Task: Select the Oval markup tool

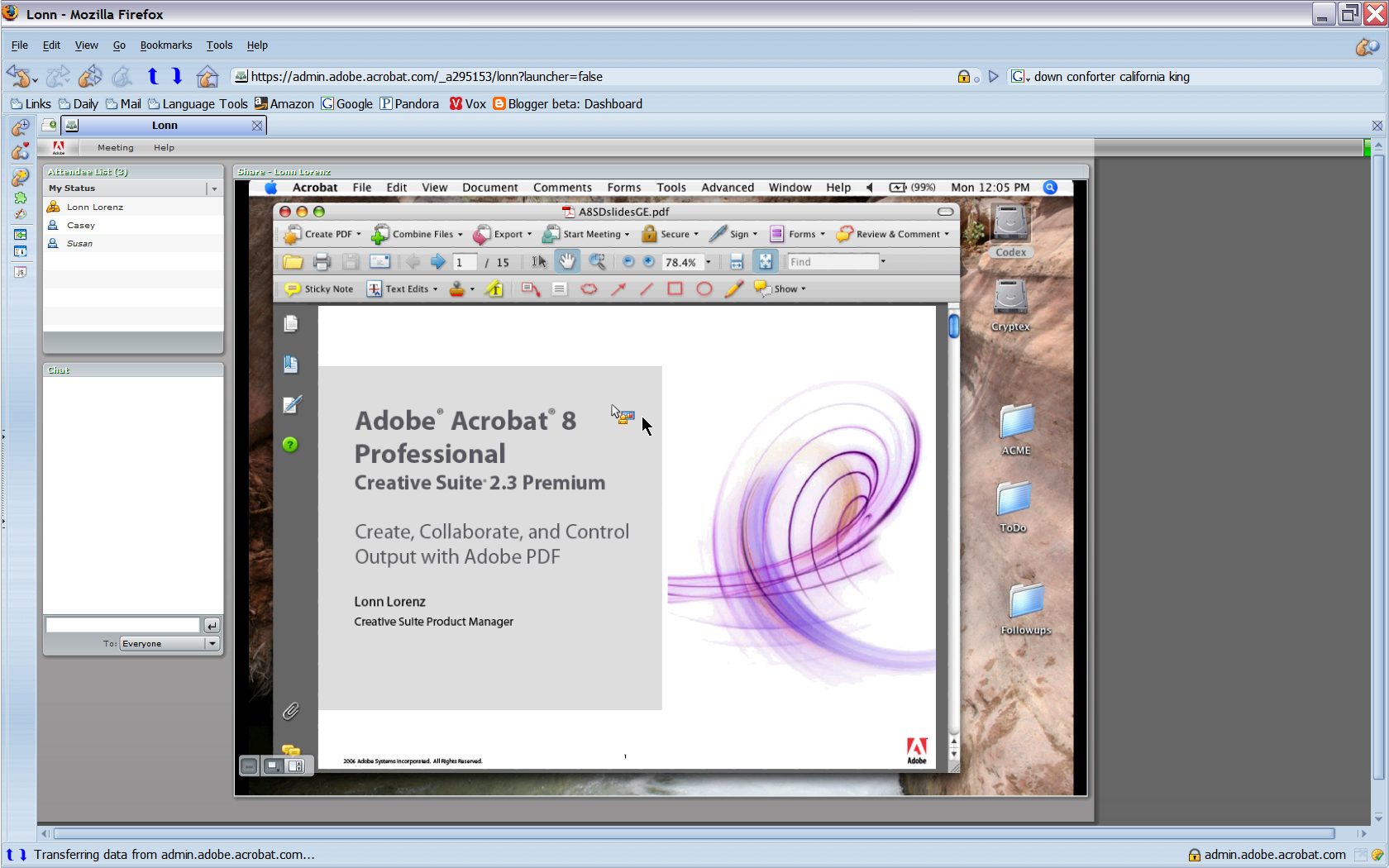Action: pyautogui.click(x=704, y=289)
